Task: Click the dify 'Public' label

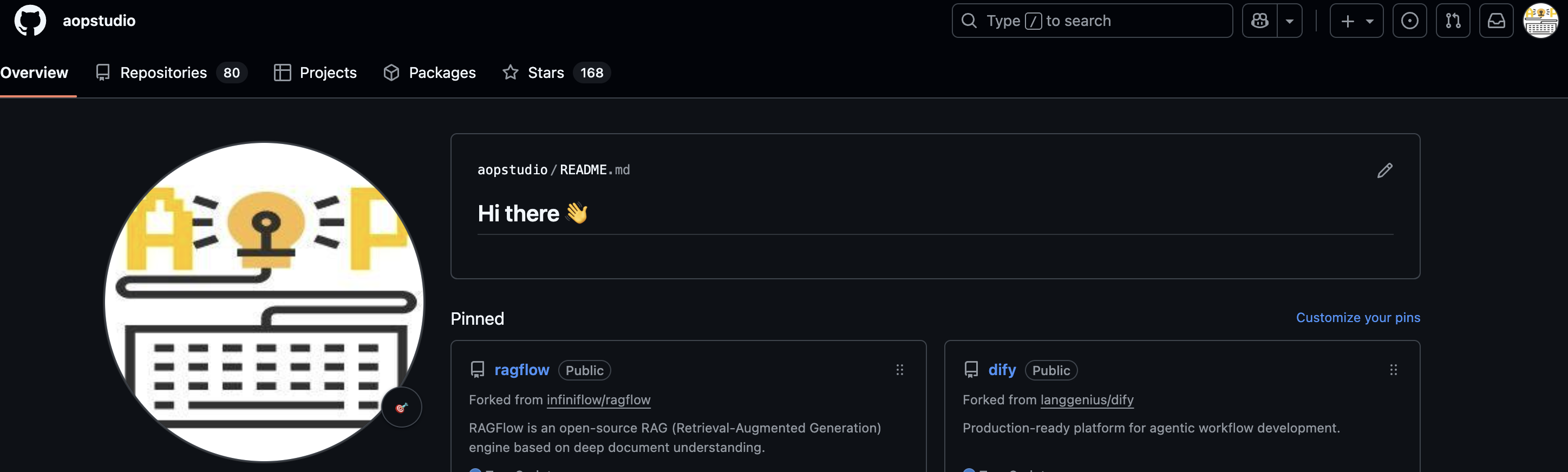Action: click(x=1050, y=370)
